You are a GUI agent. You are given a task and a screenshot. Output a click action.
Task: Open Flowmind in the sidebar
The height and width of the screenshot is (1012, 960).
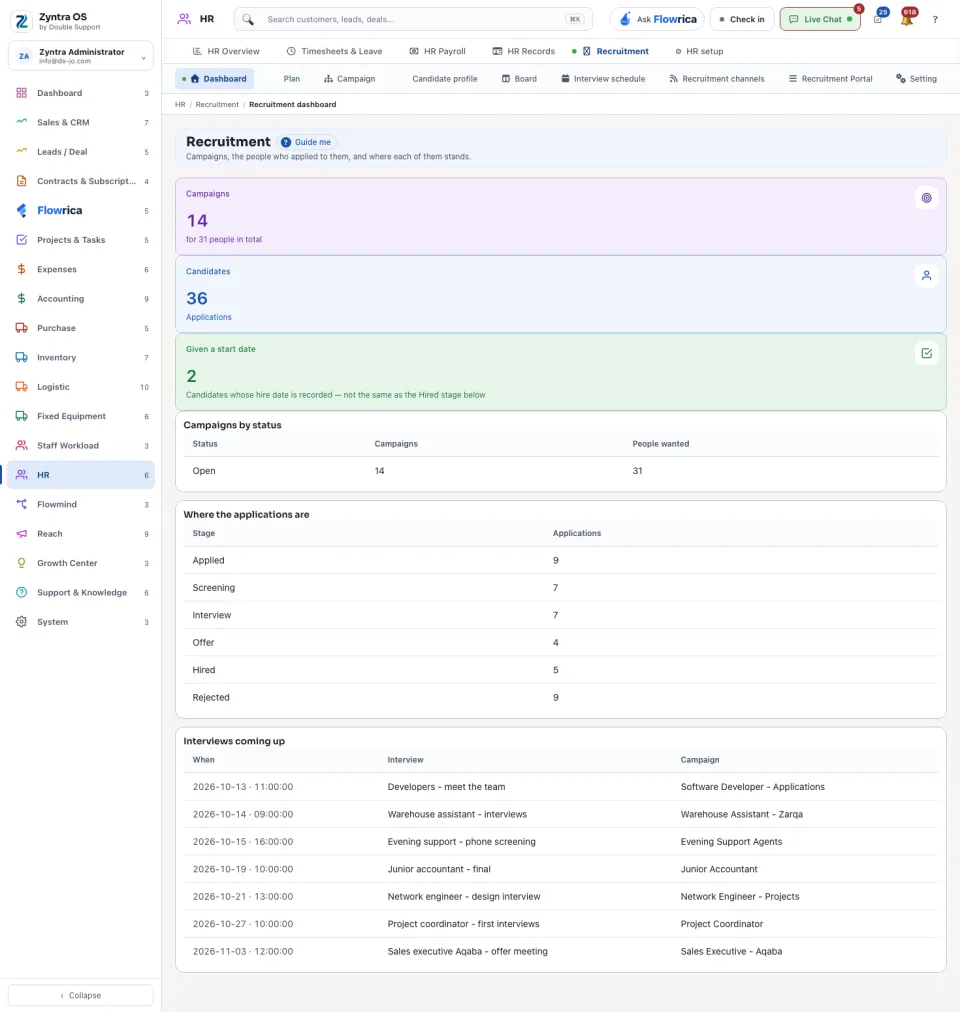81,504
